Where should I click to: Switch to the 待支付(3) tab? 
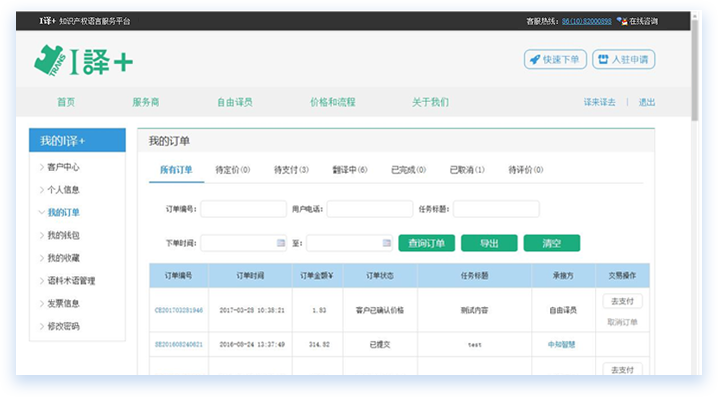click(x=291, y=170)
